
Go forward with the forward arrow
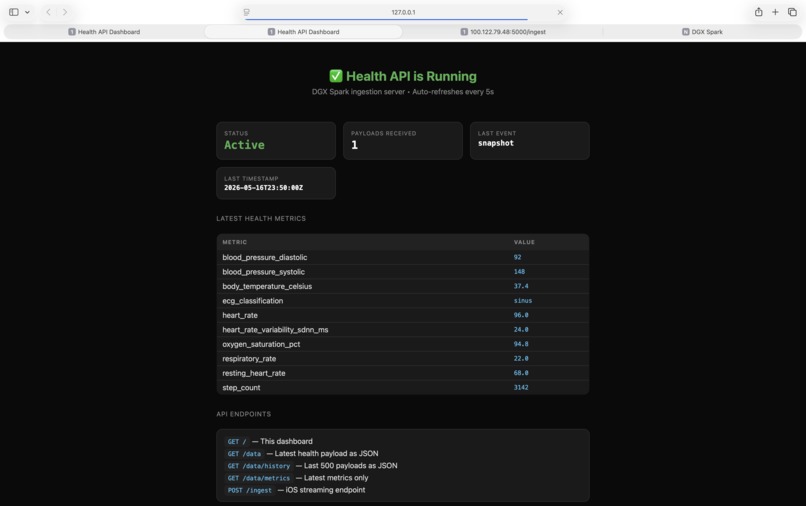[65, 12]
